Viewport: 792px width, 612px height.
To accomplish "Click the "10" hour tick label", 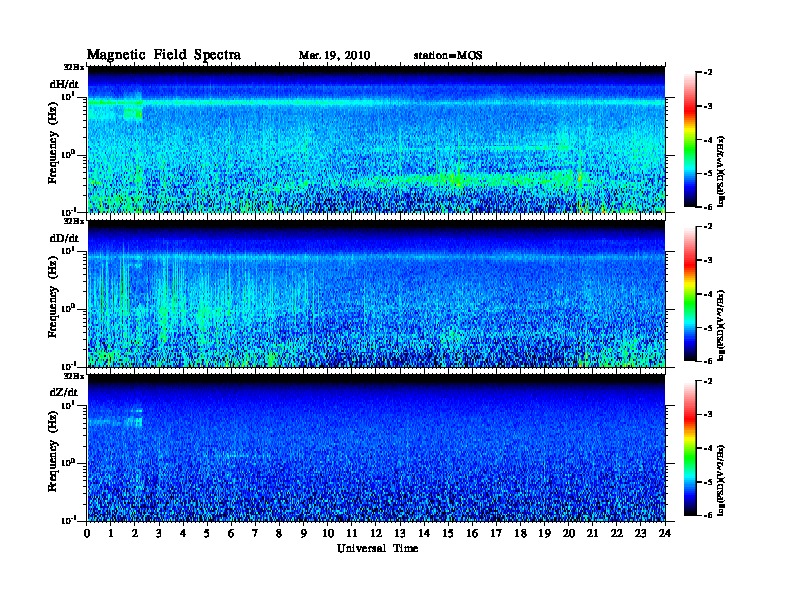I will click(x=328, y=534).
